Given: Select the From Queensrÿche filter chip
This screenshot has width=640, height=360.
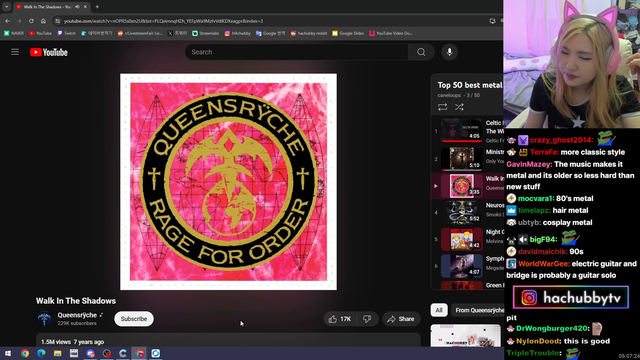Looking at the screenshot, I should coord(478,310).
